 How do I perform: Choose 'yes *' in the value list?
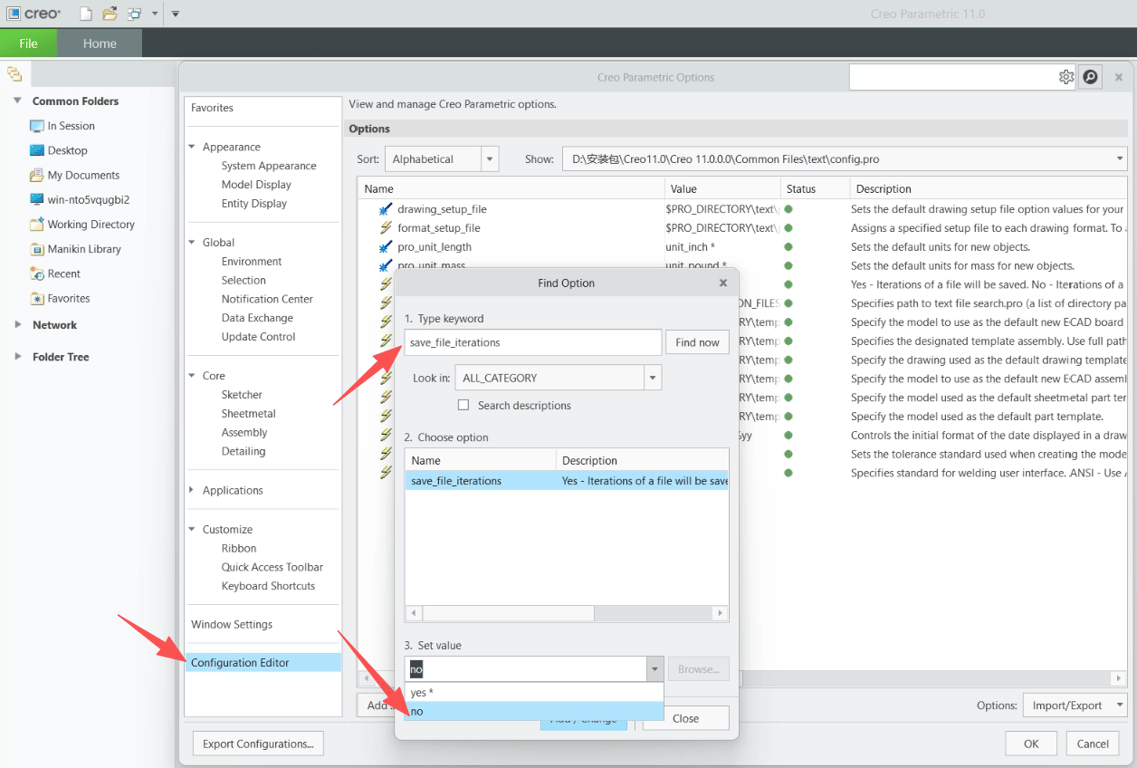534,693
